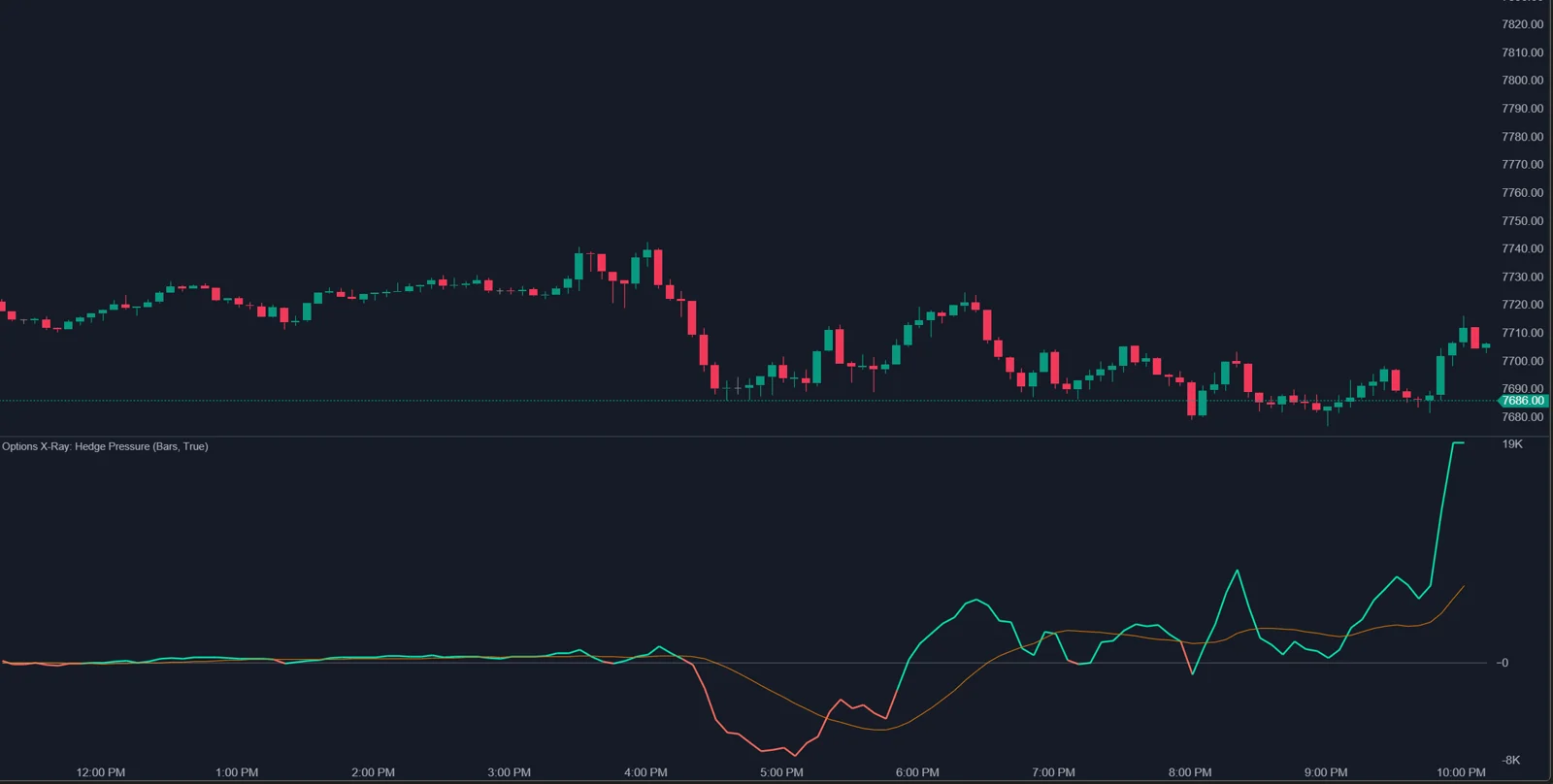Select the 7740.00 price level label

click(1522, 249)
